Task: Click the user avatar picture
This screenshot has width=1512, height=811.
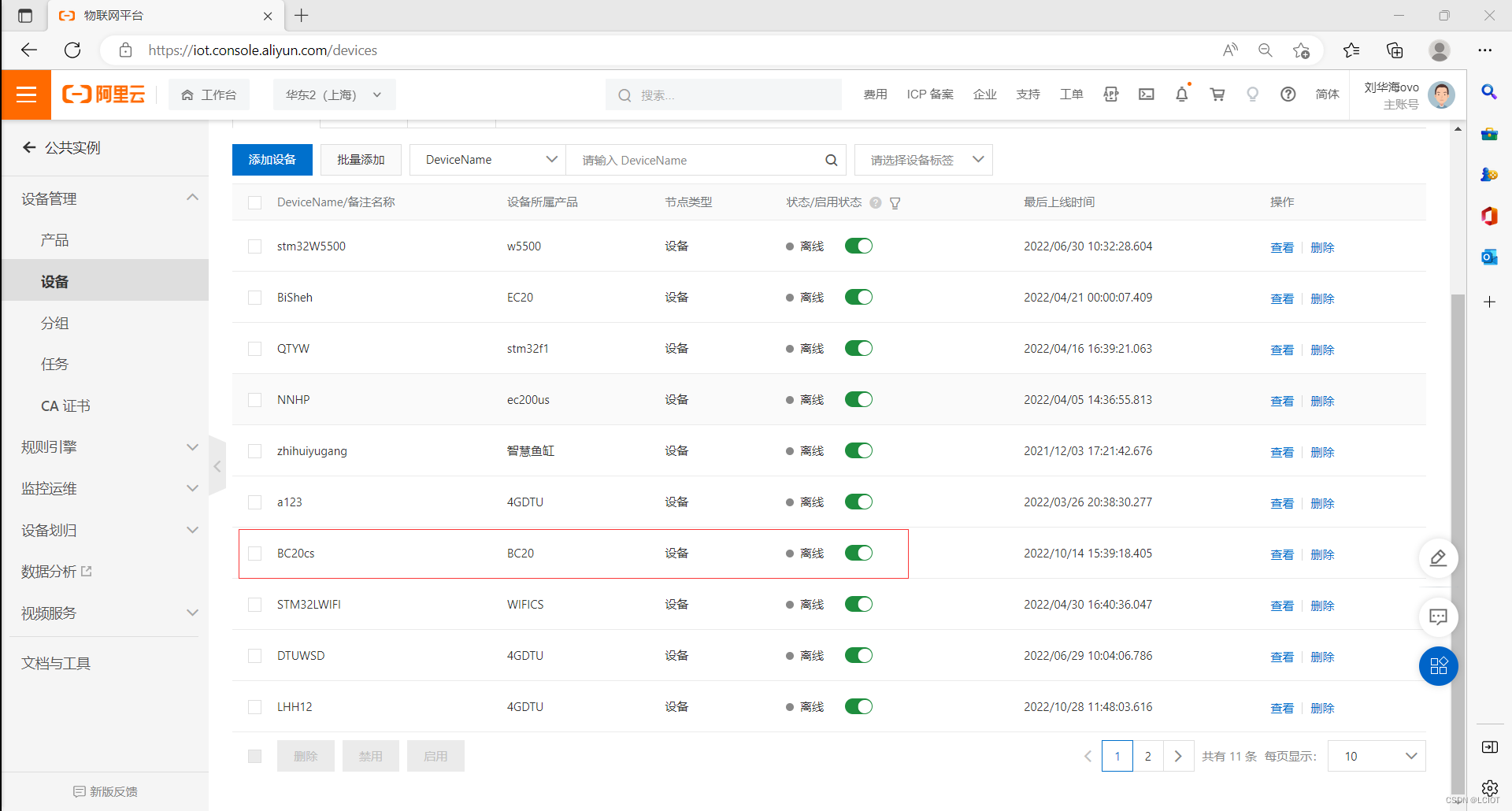Action: (1442, 95)
